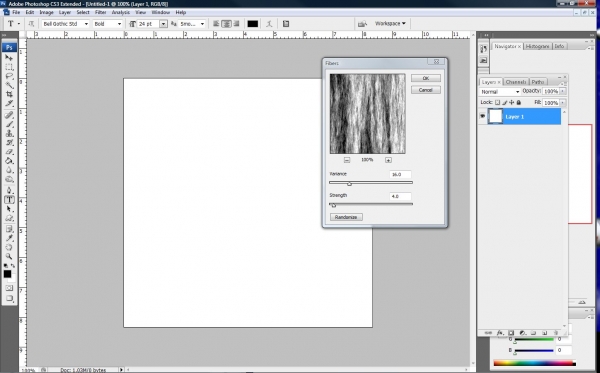The image size is (600, 373).
Task: Click Delete layer trash icon
Action: coord(556,333)
